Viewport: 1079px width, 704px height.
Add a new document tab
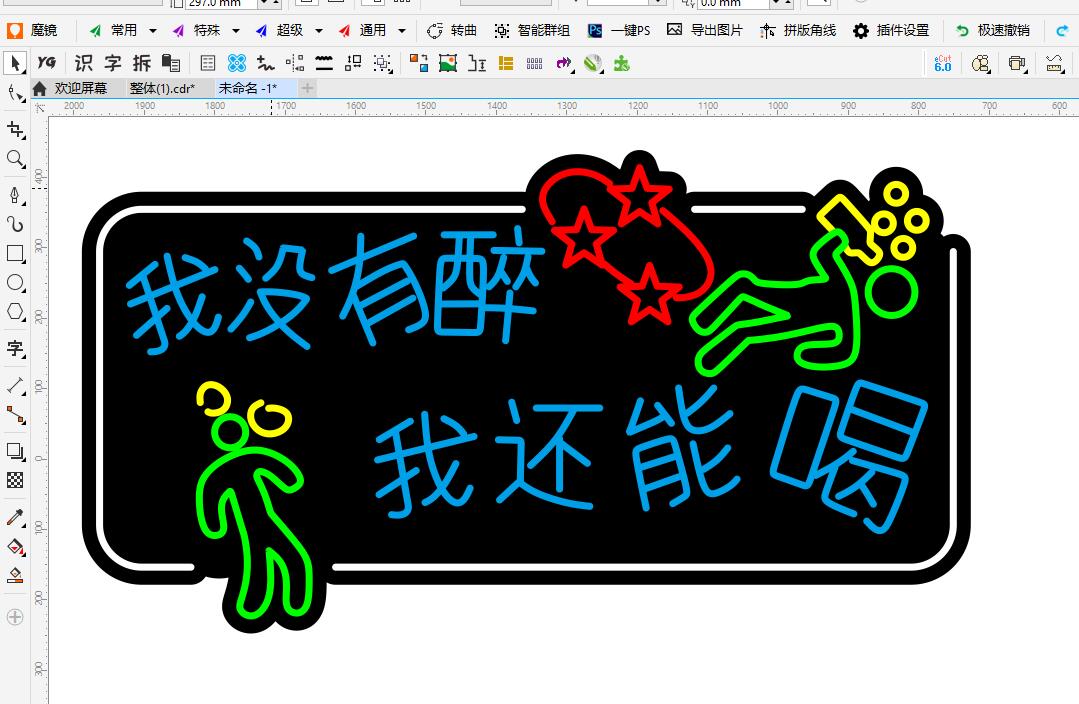pos(308,88)
